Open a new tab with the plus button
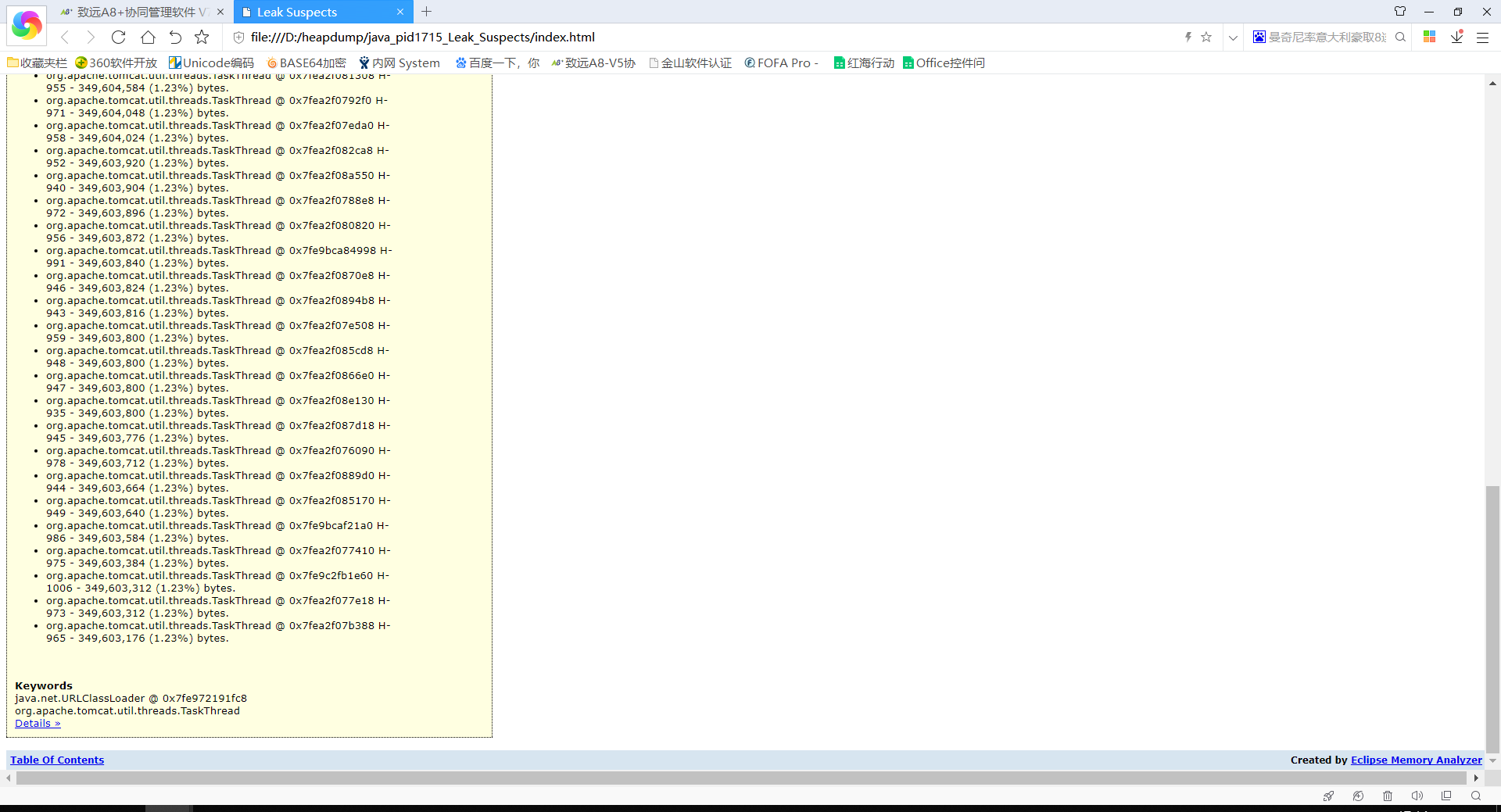 point(426,12)
